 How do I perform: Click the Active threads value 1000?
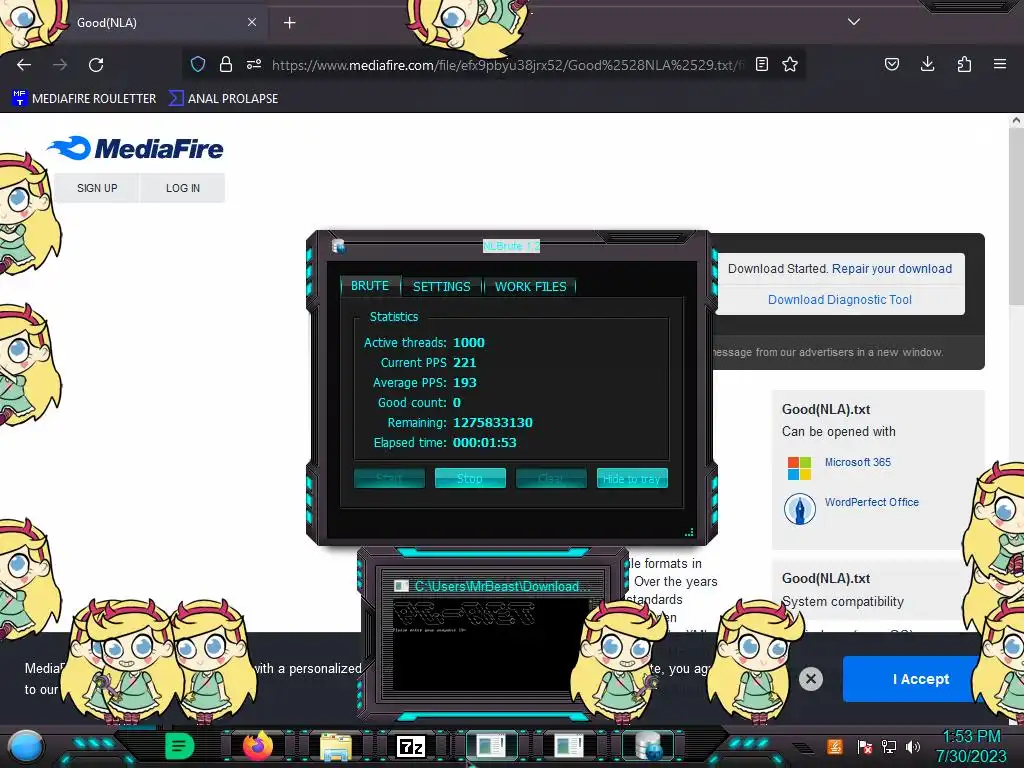coord(469,343)
